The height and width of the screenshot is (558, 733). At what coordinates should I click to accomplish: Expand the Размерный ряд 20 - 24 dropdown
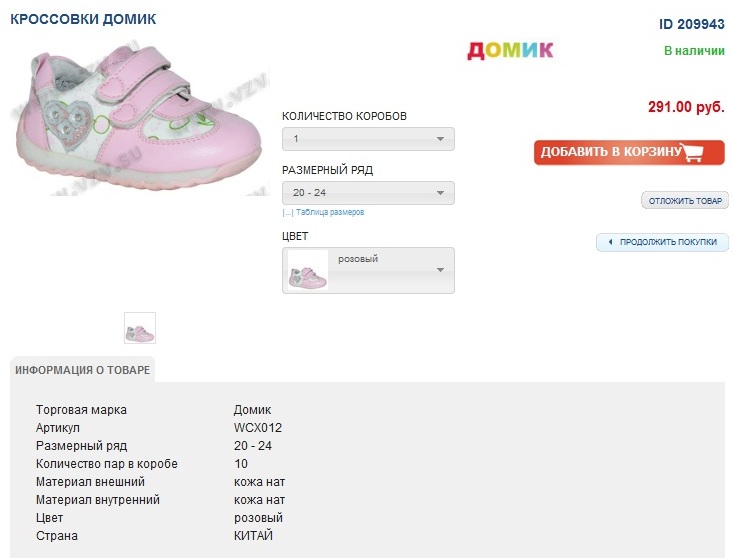(x=368, y=193)
